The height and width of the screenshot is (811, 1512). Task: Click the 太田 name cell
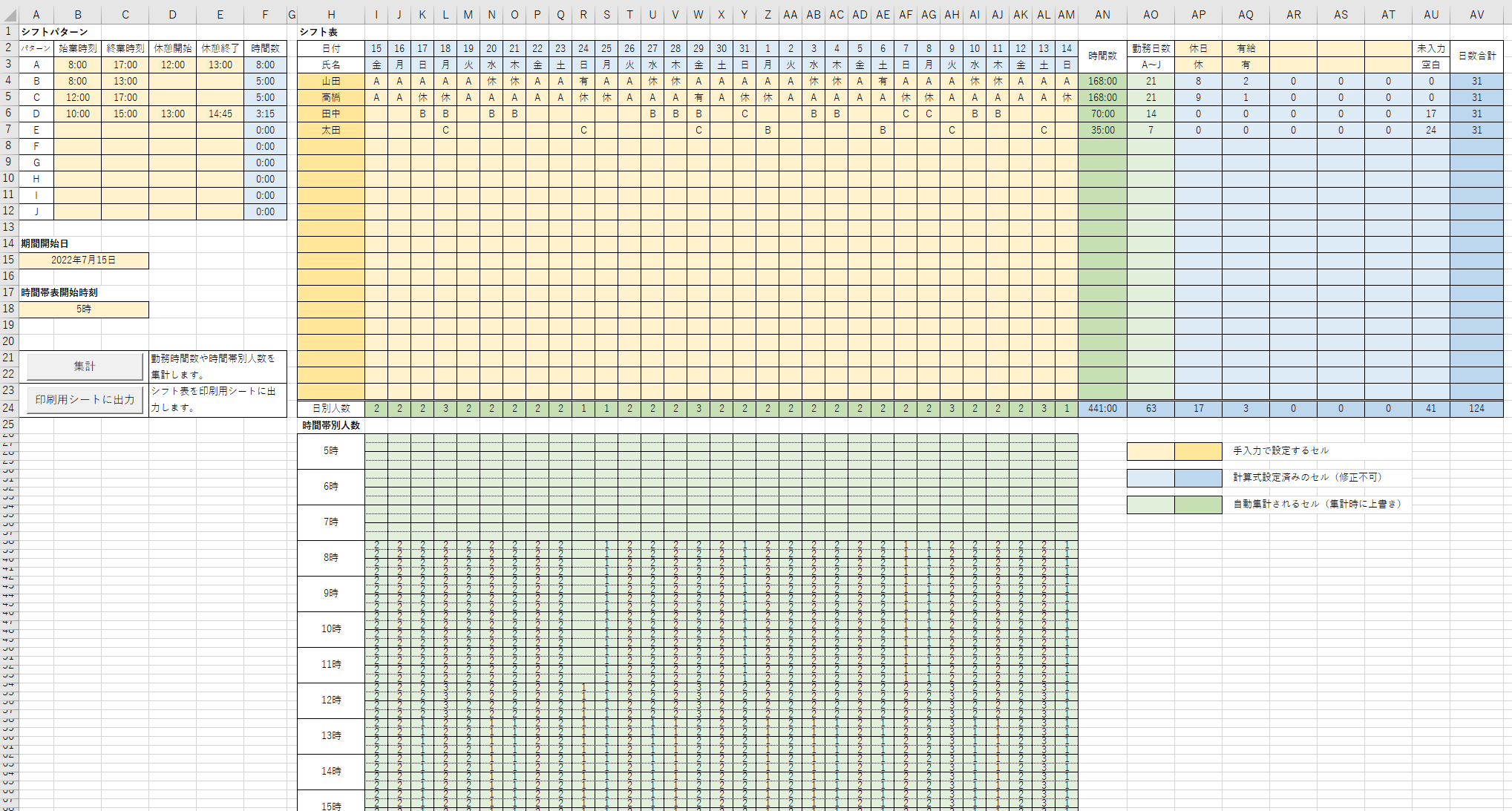click(x=331, y=131)
